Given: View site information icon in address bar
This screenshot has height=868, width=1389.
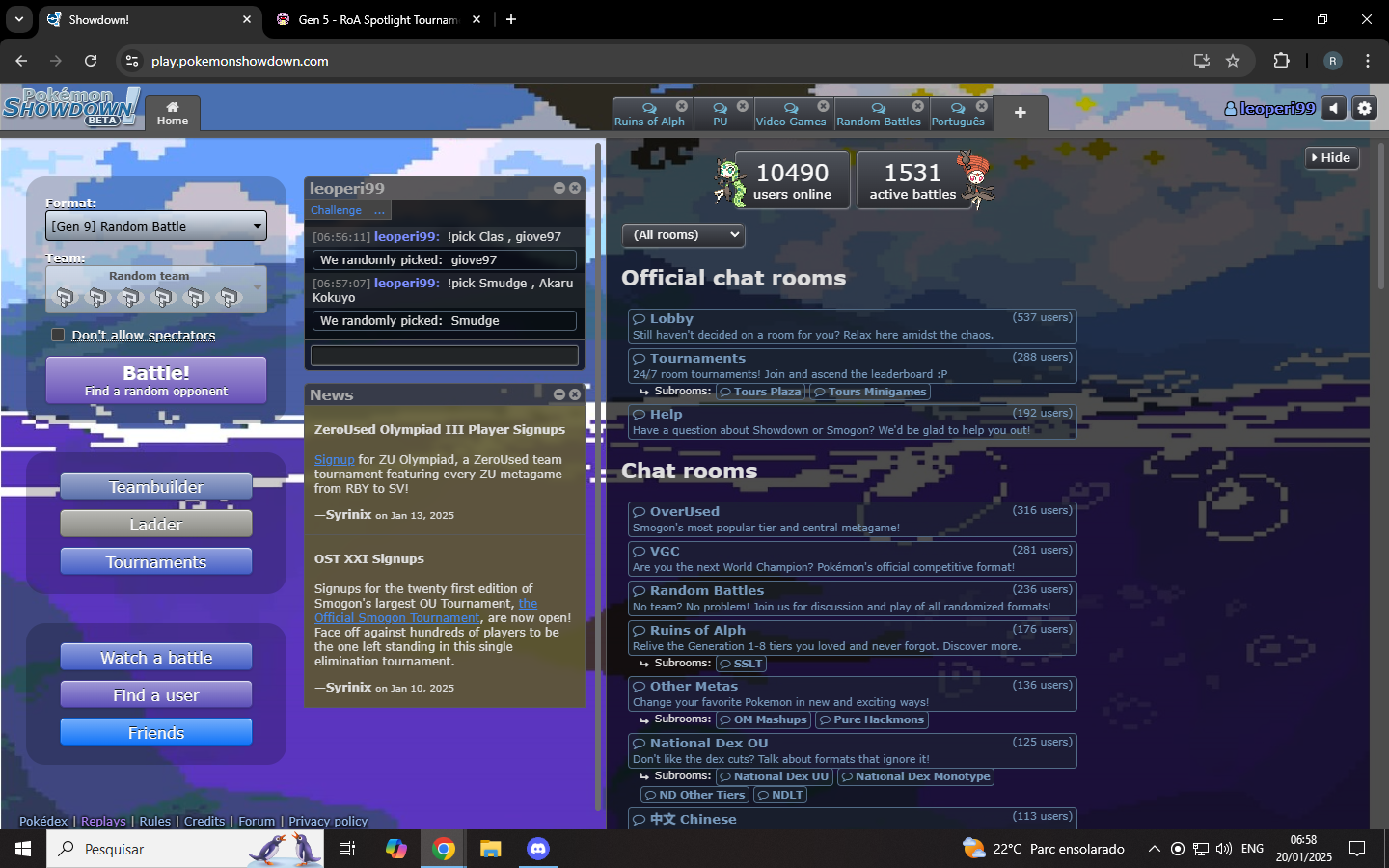Looking at the screenshot, I should click(x=132, y=61).
